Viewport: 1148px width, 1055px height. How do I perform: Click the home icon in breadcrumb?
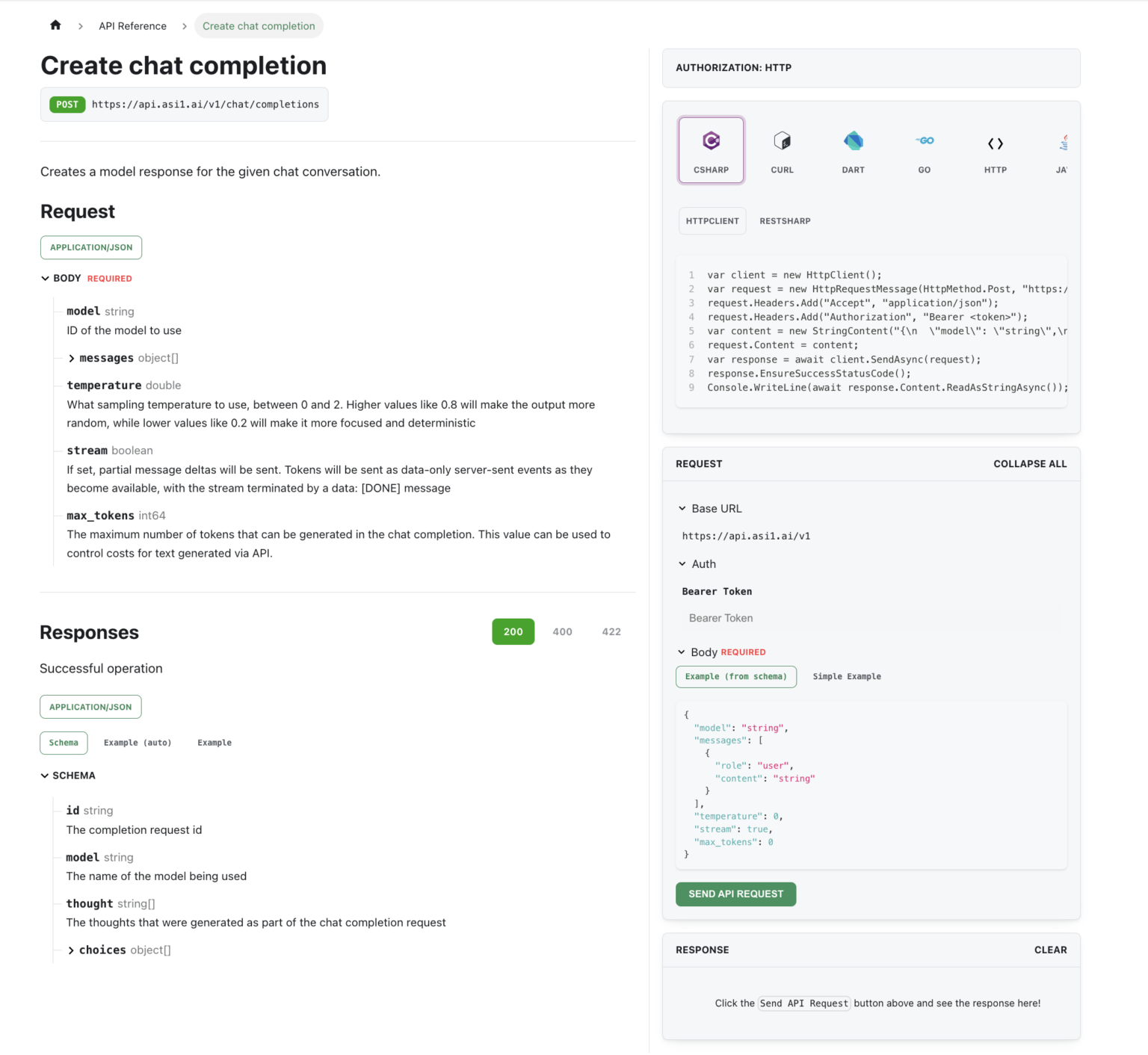click(55, 25)
